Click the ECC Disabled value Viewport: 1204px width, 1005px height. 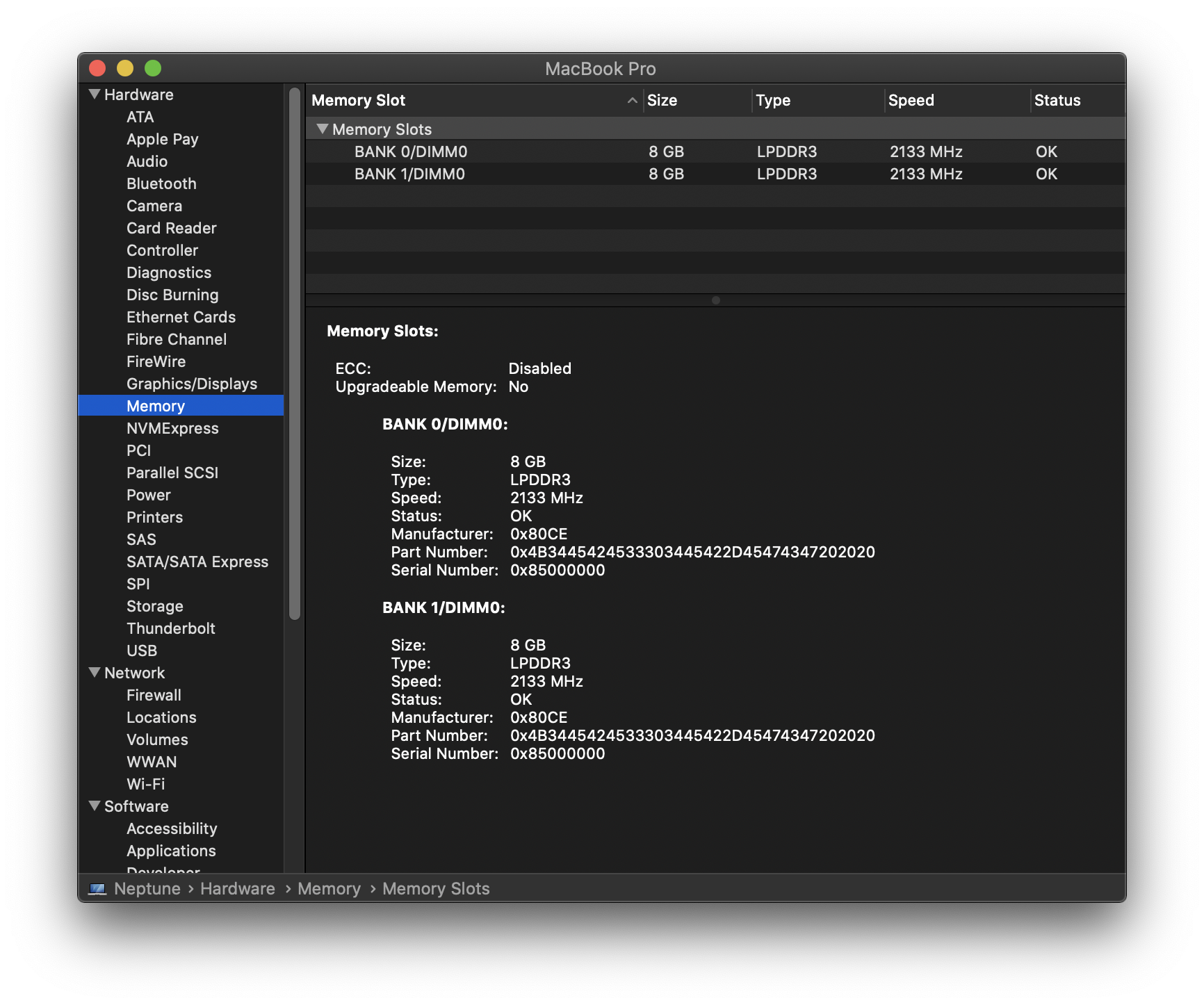(x=539, y=368)
